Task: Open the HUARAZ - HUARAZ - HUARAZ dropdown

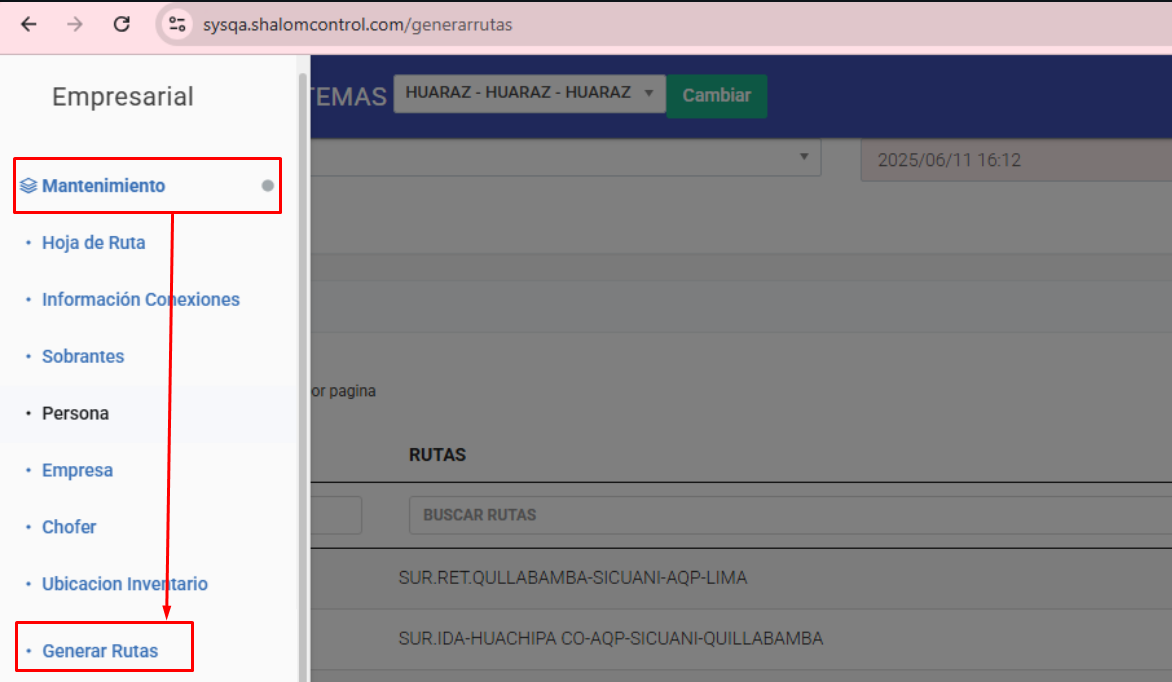Action: (529, 93)
